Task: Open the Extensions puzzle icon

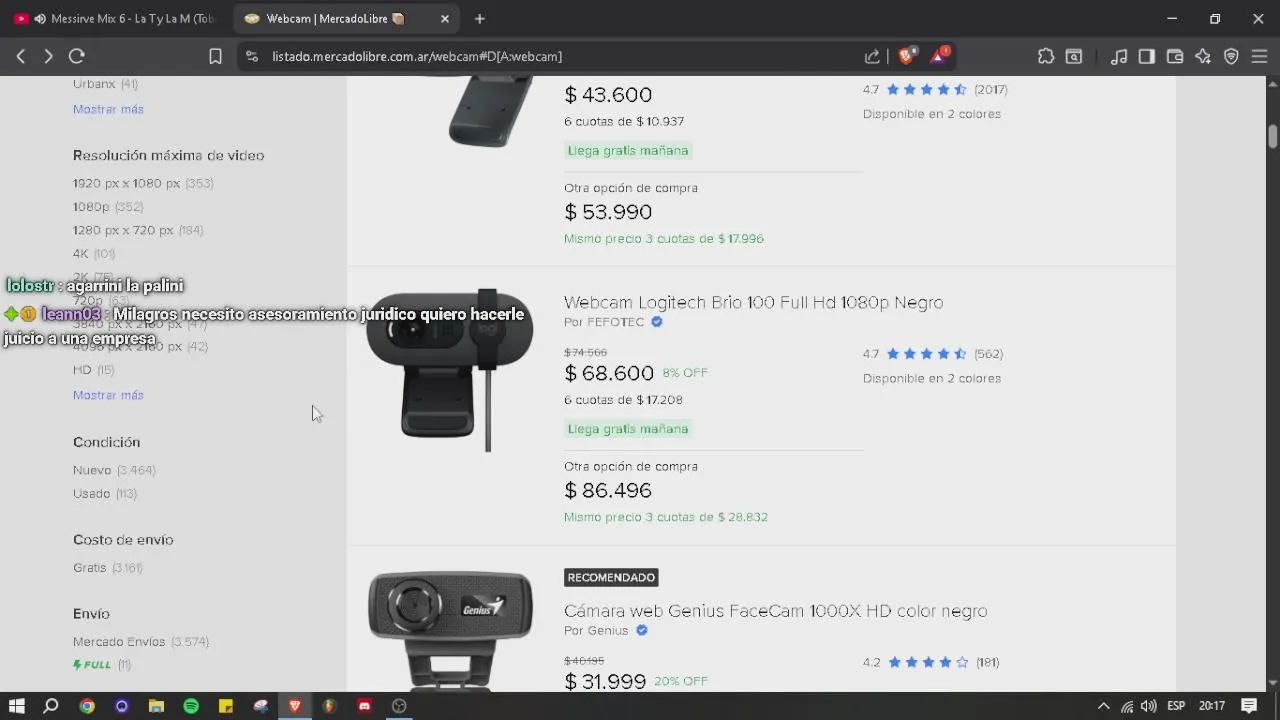Action: click(1046, 56)
